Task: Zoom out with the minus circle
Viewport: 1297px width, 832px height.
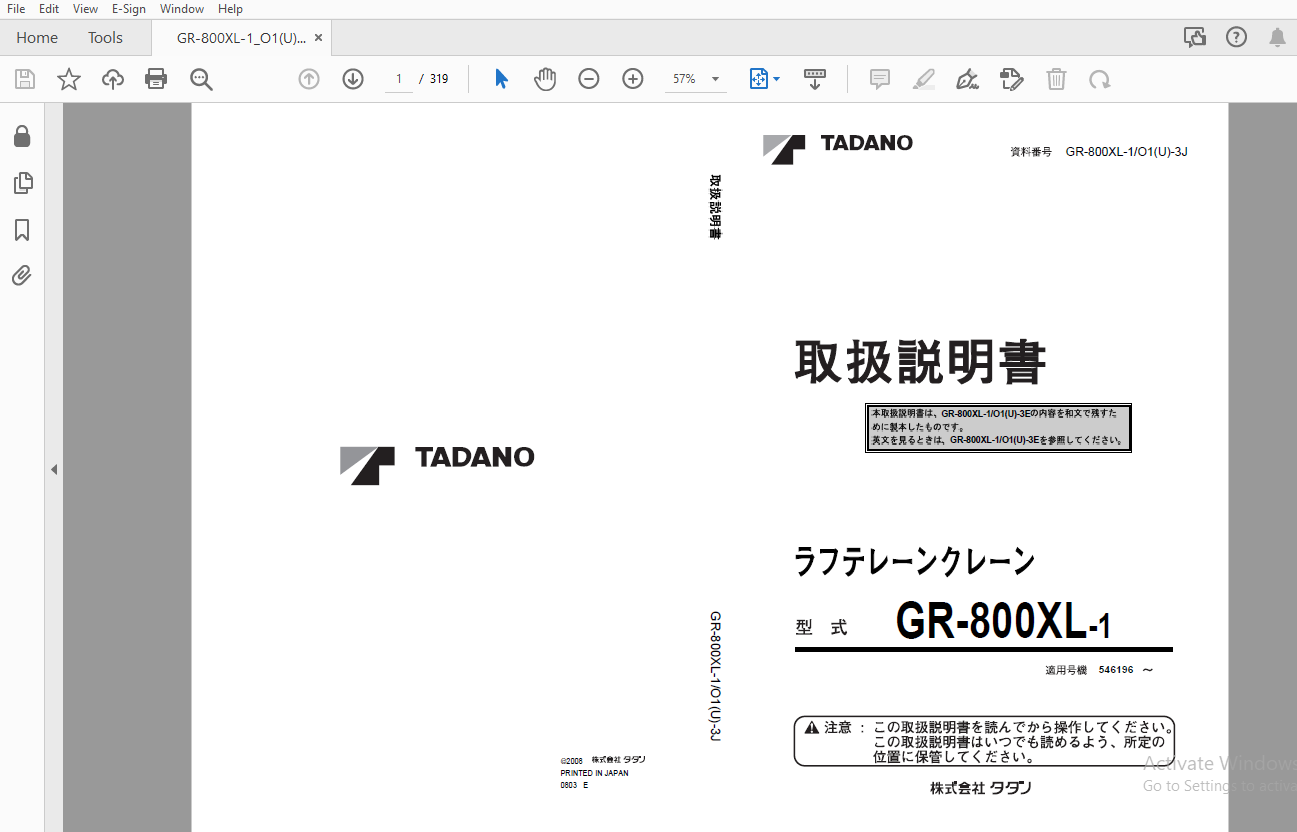Action: click(589, 79)
